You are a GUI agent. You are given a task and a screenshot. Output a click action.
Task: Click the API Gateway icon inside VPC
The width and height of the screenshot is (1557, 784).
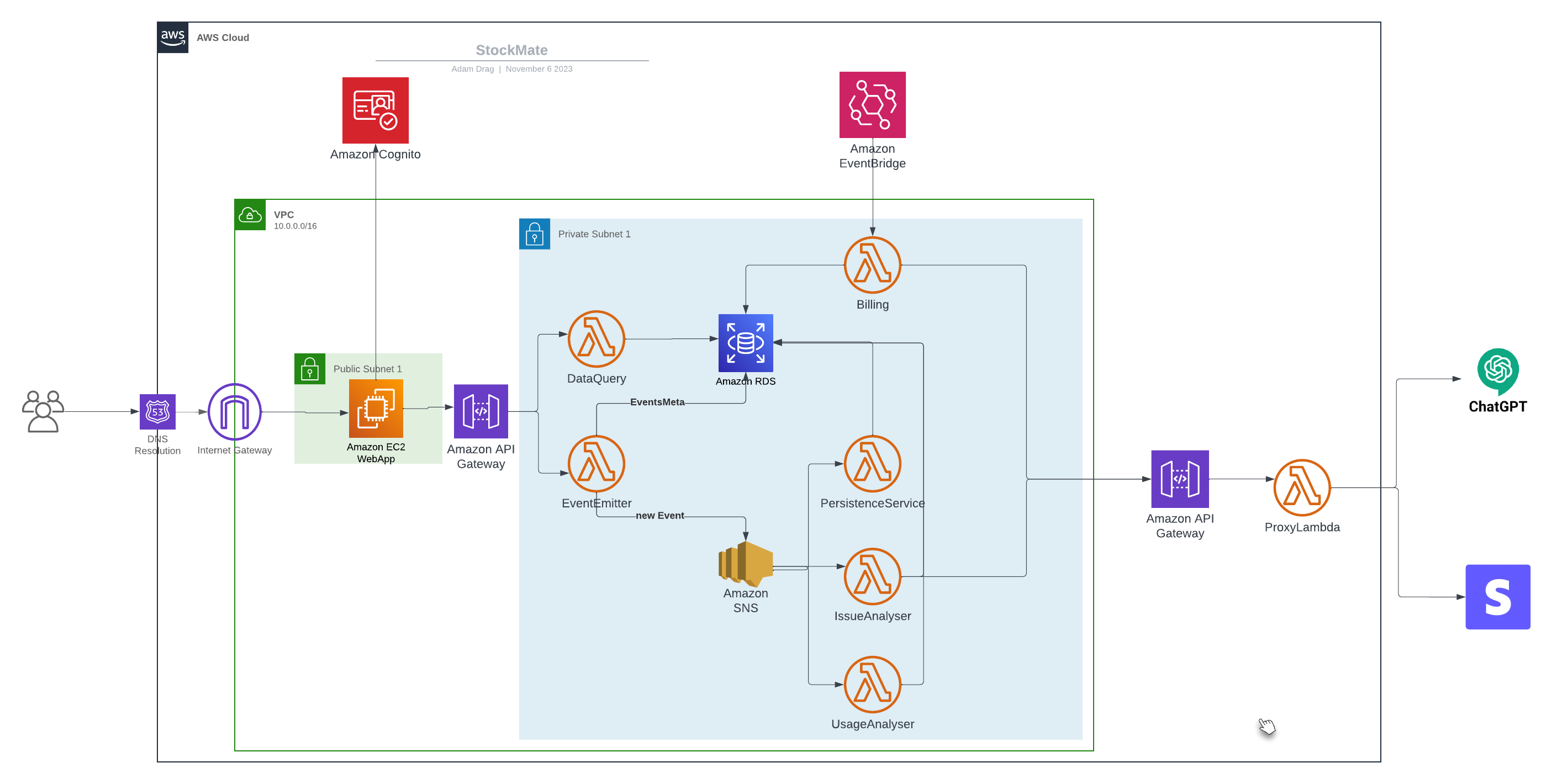coord(481,411)
